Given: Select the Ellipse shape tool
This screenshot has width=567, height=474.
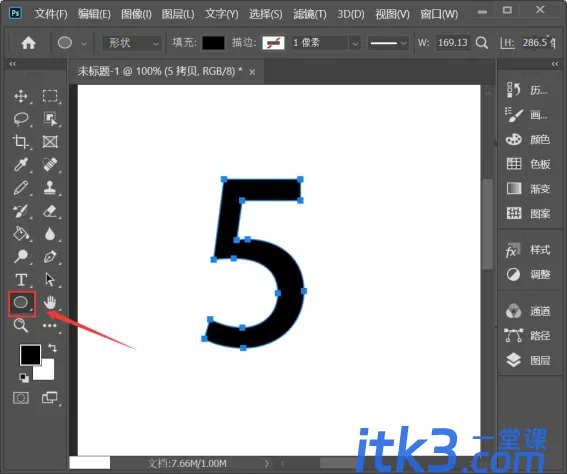Looking at the screenshot, I should (21, 303).
